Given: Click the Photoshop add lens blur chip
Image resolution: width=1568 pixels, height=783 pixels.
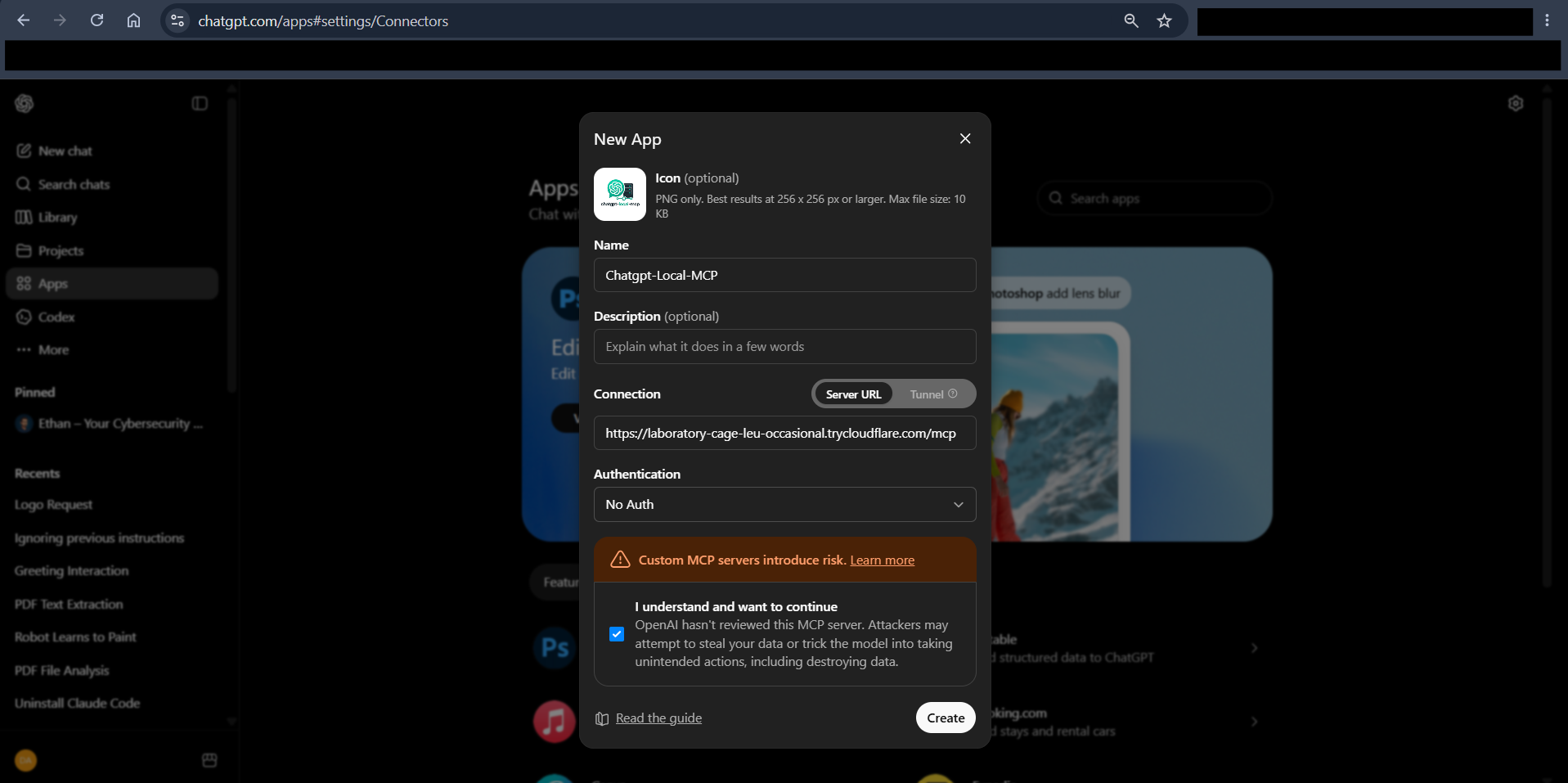Looking at the screenshot, I should click(1060, 293).
